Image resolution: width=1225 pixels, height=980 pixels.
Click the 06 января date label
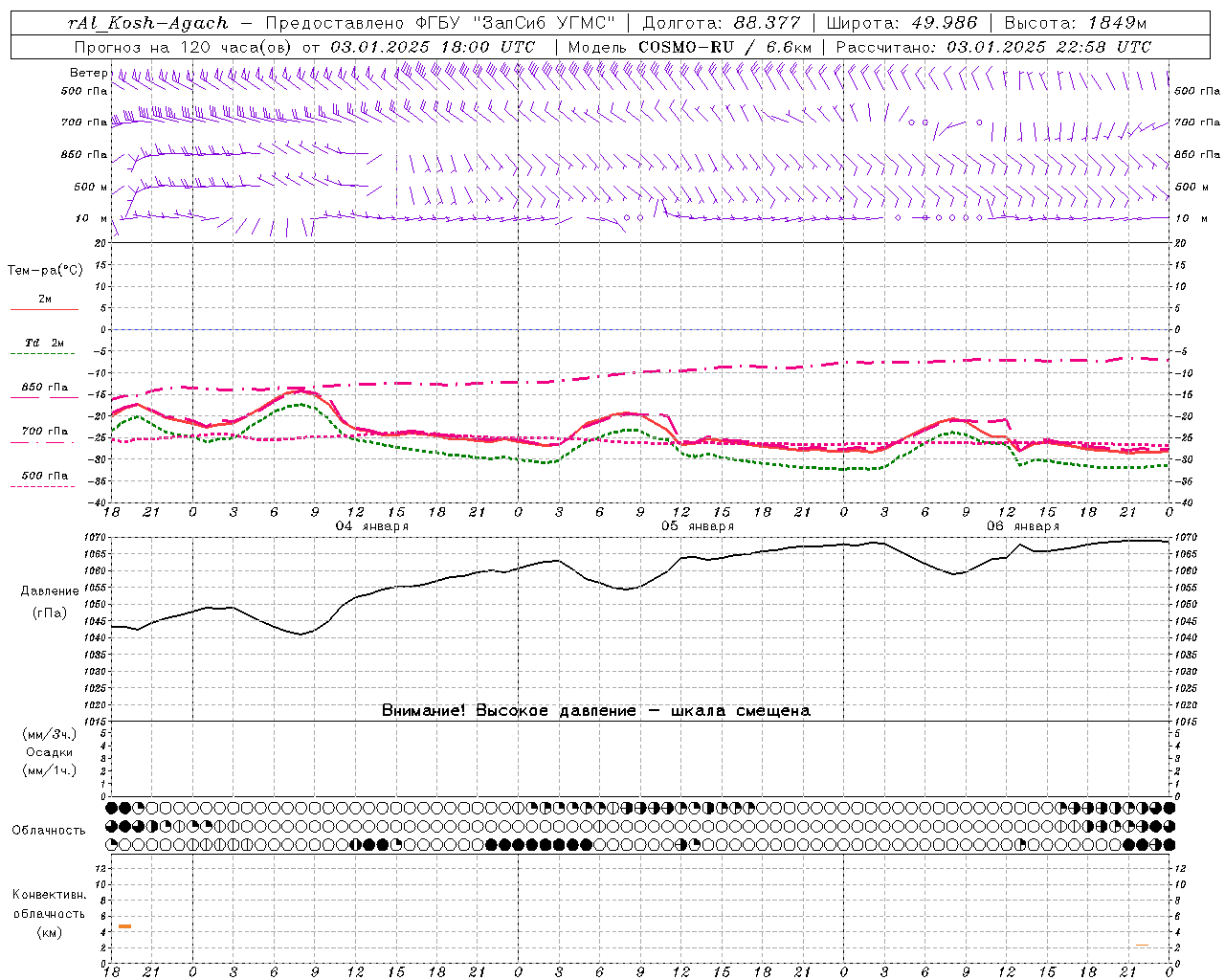pos(1023,526)
